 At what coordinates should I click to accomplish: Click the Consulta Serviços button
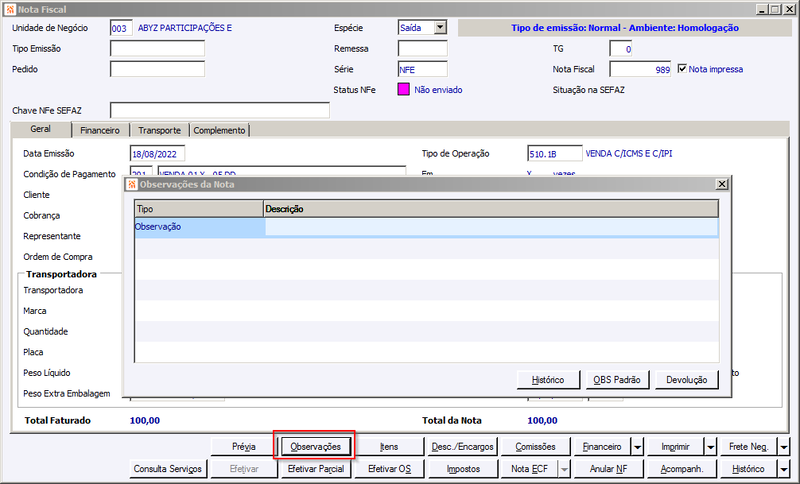pos(168,469)
